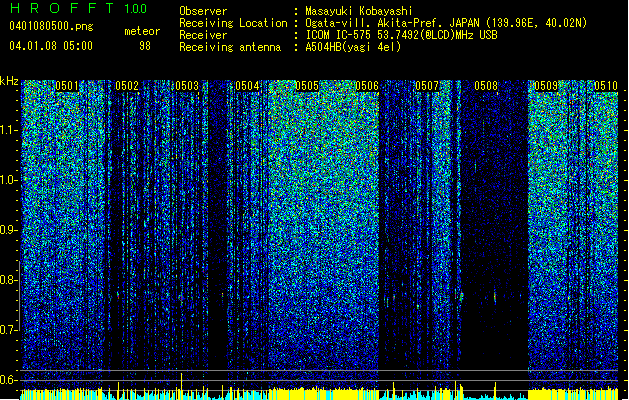This screenshot has height=400, width=629.
Task: Click the 0.7 kHz axis label
Action: pyautogui.click(x=9, y=330)
